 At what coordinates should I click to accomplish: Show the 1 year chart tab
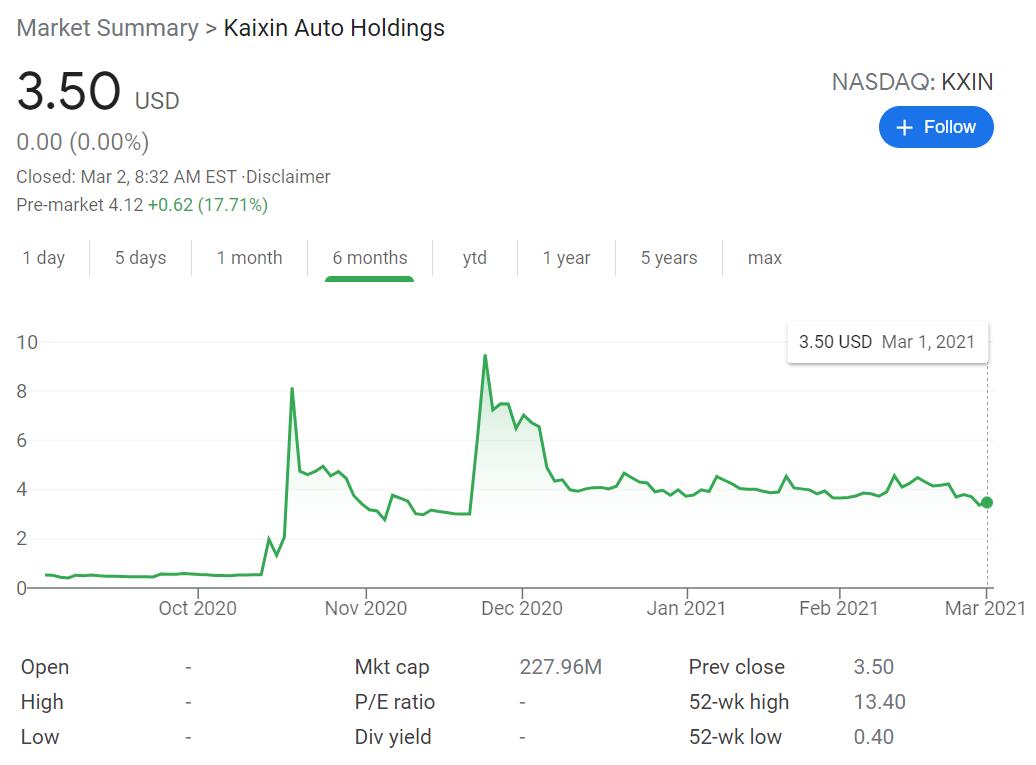click(566, 258)
